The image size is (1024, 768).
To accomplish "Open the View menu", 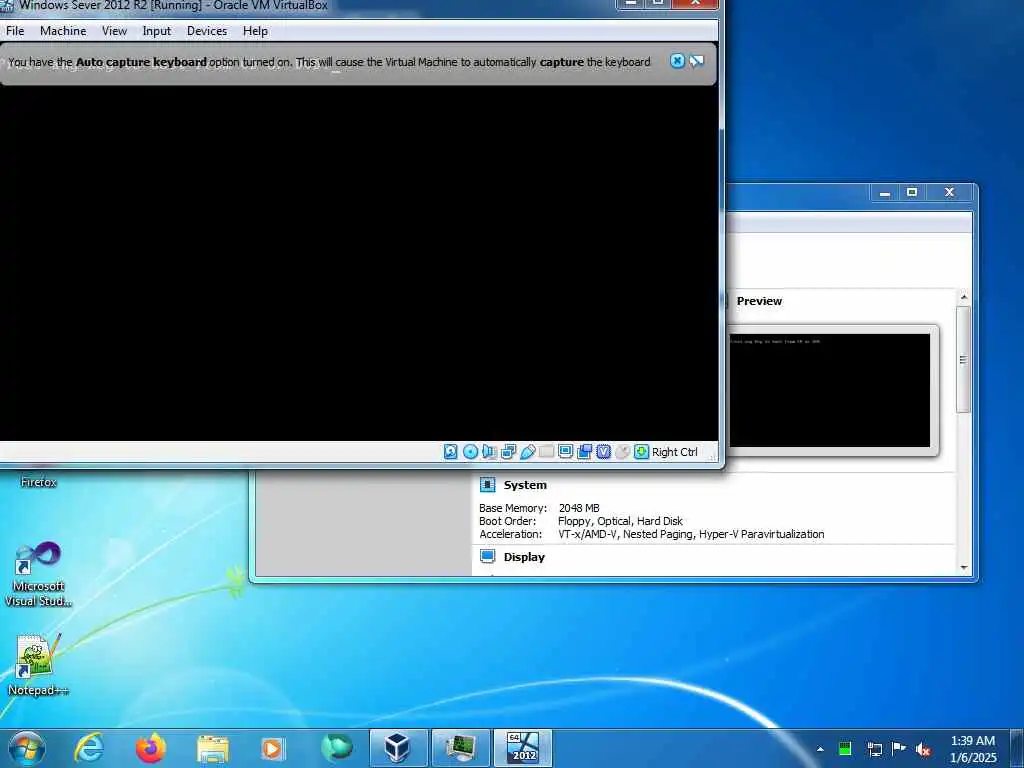I will click(x=114, y=31).
